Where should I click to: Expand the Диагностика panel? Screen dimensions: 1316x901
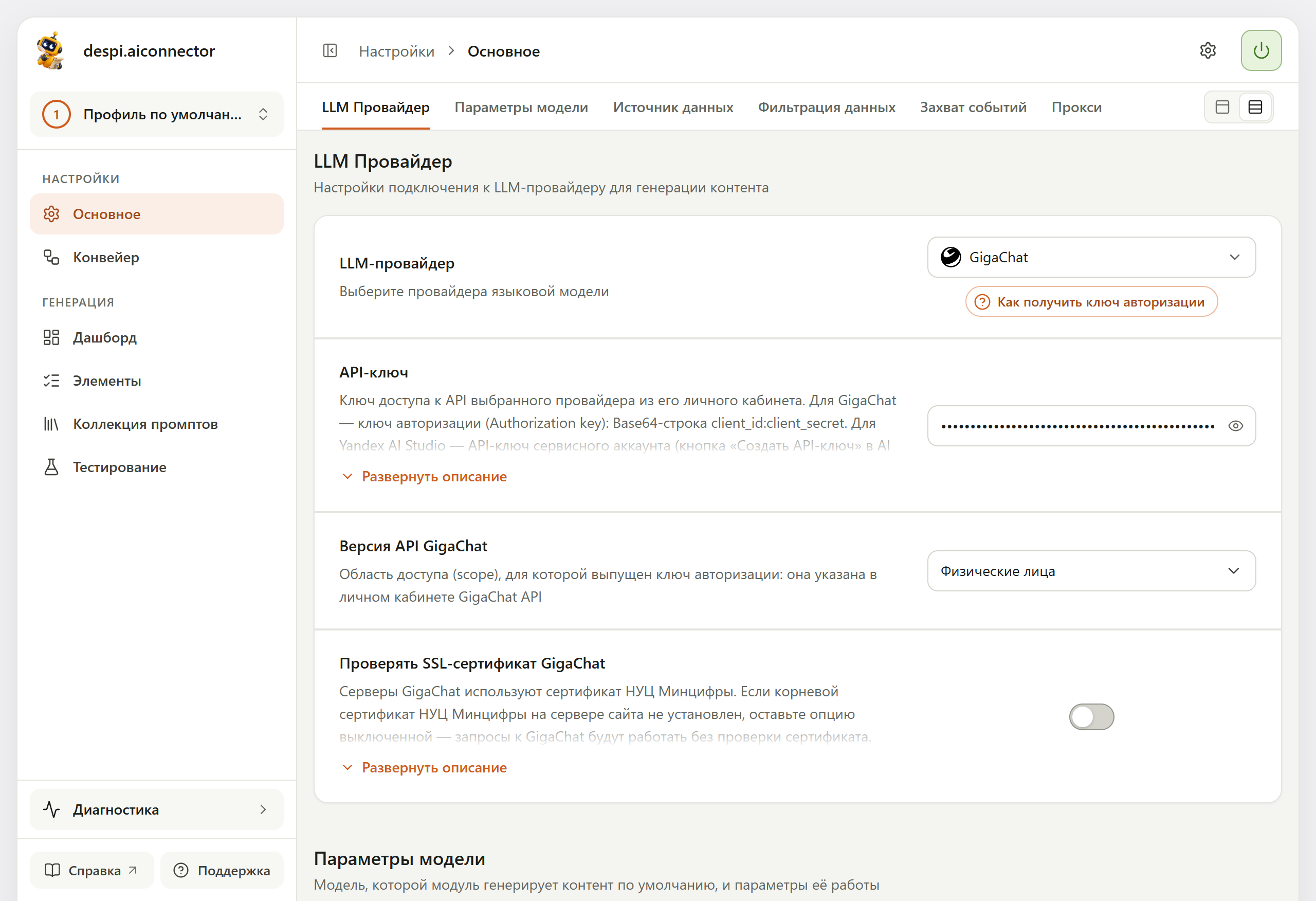point(157,810)
